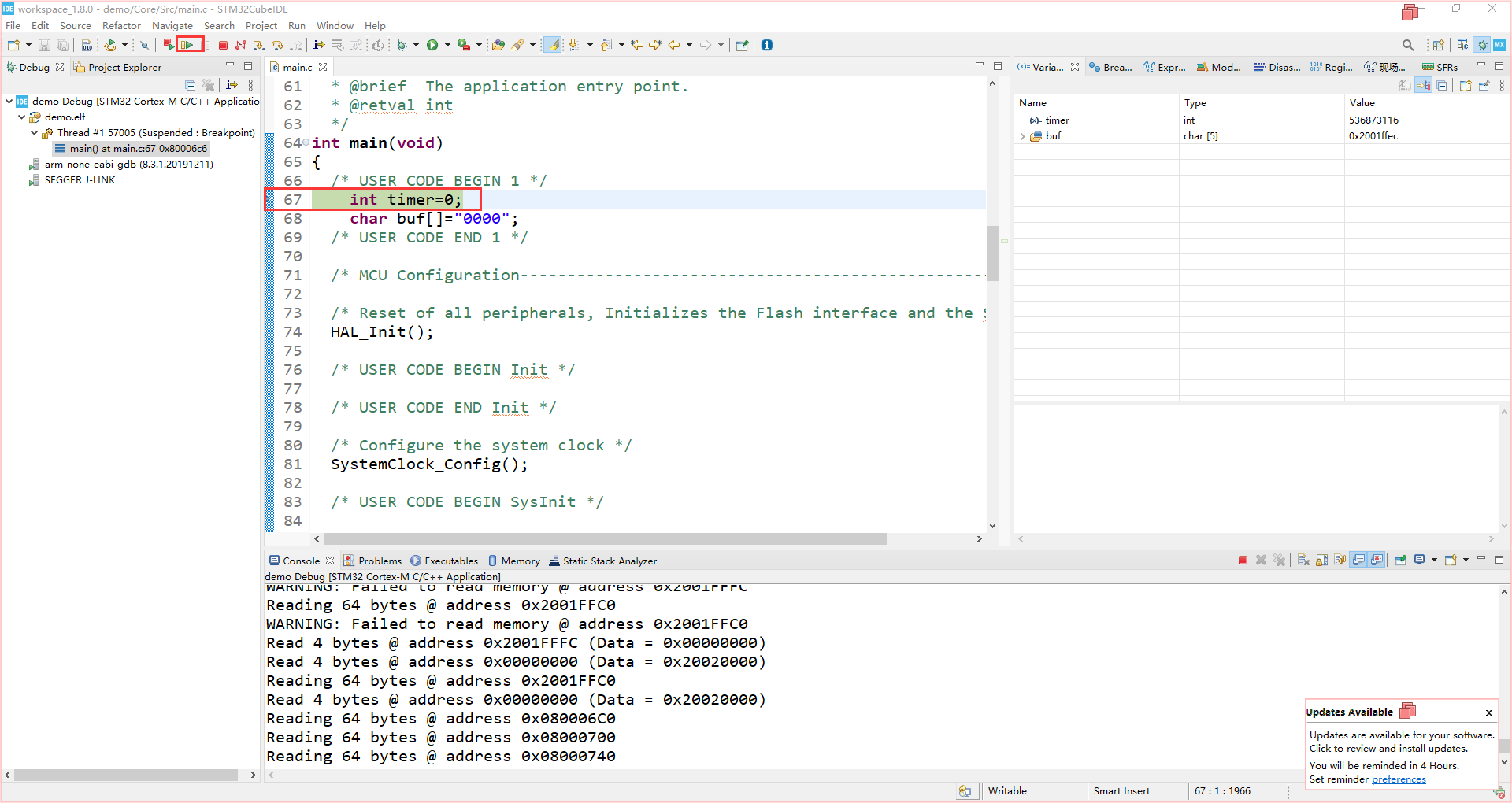Screen dimensions: 1512x803
Task: Click the Resume debug button
Action: click(x=188, y=45)
